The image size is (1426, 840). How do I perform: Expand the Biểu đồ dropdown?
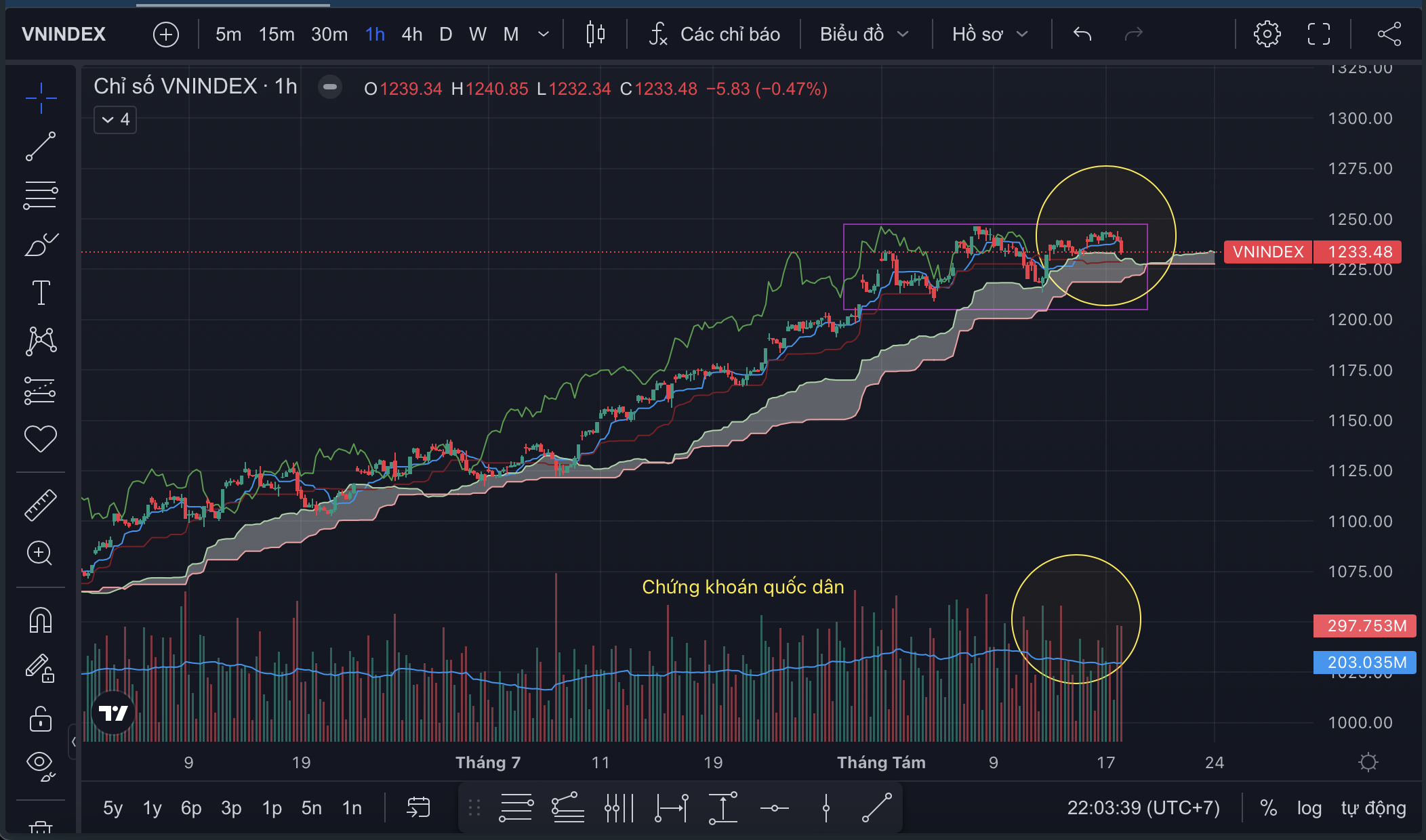coord(864,34)
